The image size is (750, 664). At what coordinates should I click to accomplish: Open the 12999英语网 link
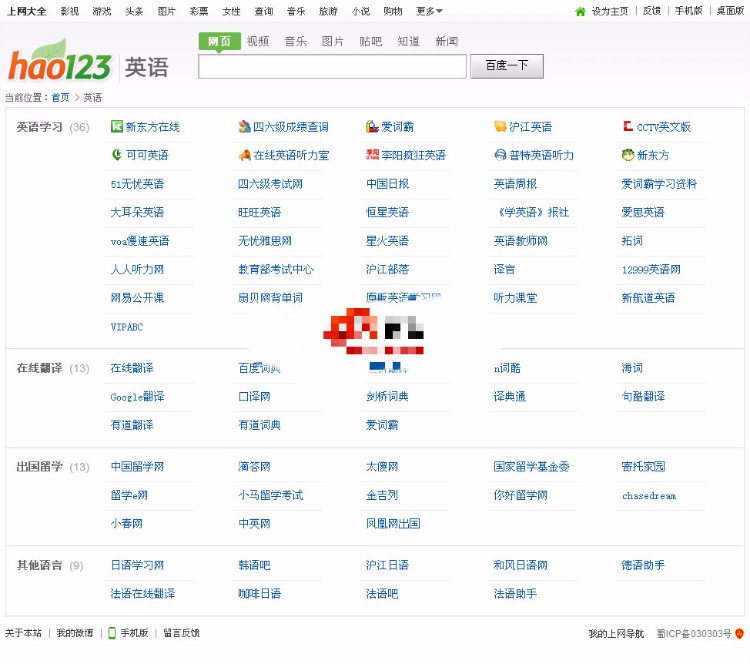651,269
